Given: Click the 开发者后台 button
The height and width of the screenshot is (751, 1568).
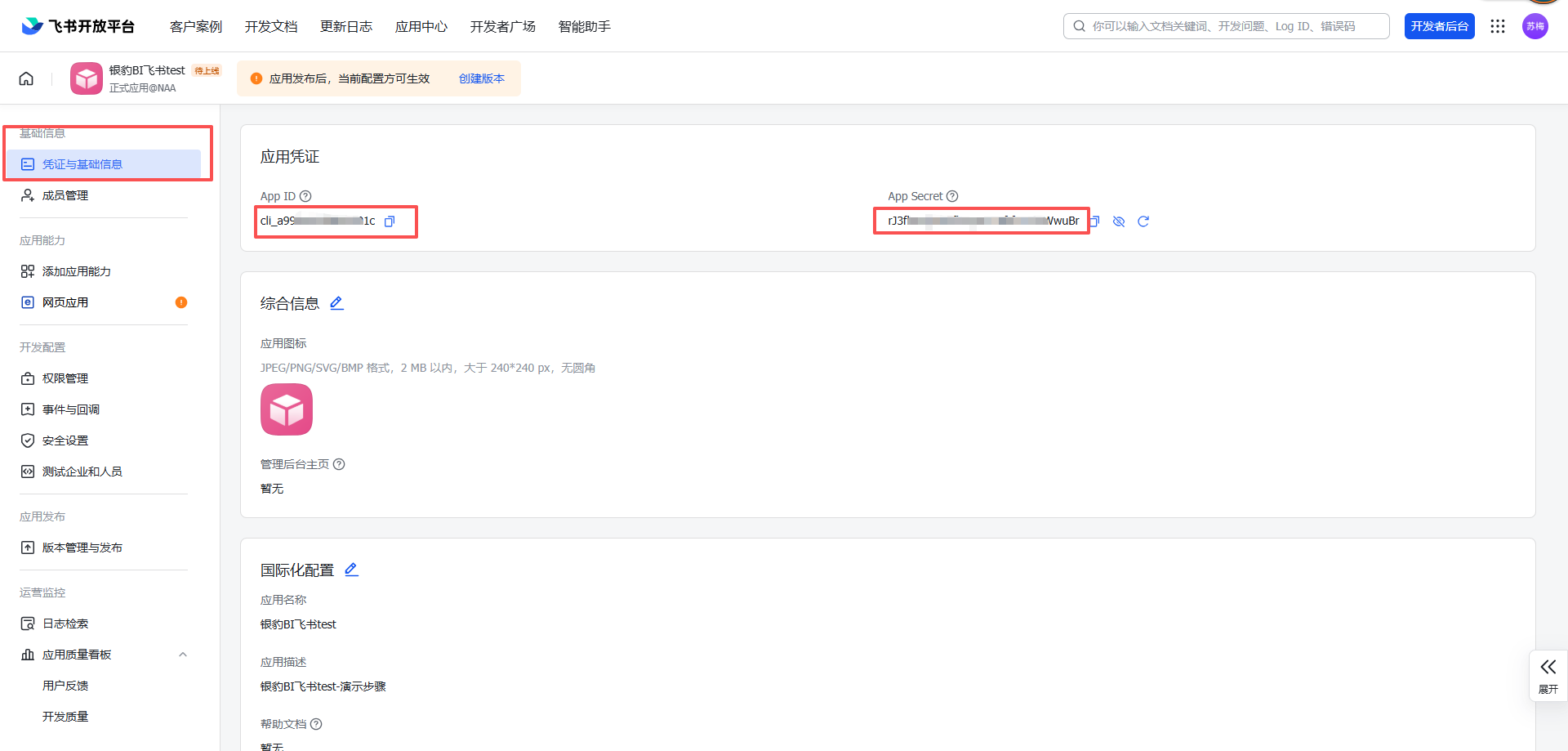Looking at the screenshot, I should [1439, 26].
